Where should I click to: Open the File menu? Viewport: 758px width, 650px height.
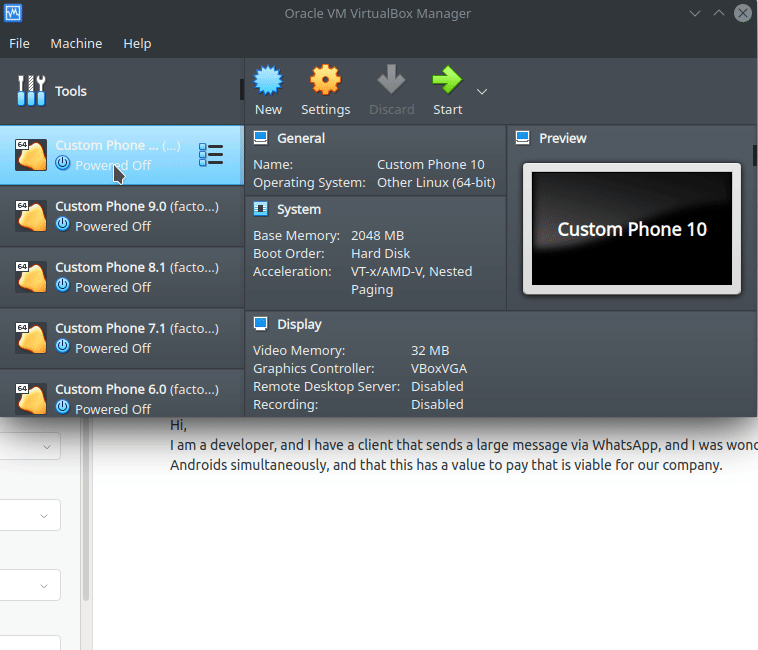19,43
